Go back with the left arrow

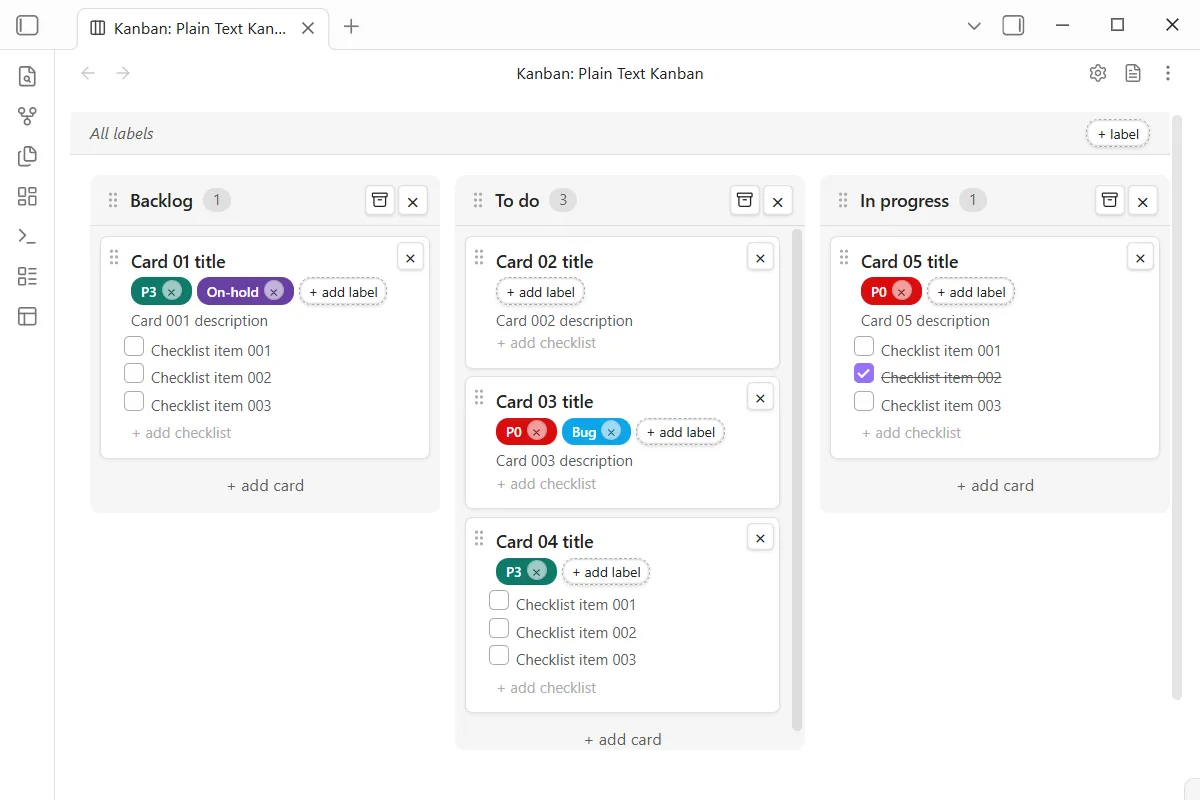pos(88,73)
